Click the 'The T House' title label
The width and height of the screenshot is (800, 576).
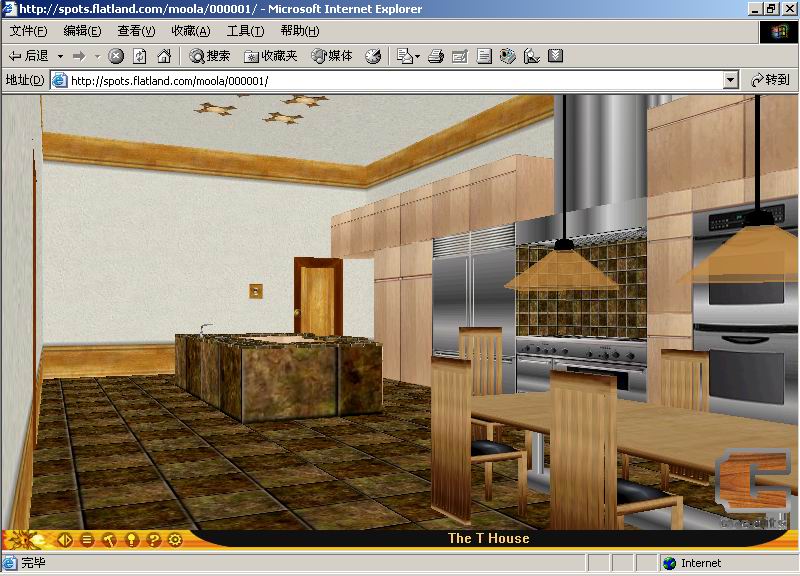point(488,539)
